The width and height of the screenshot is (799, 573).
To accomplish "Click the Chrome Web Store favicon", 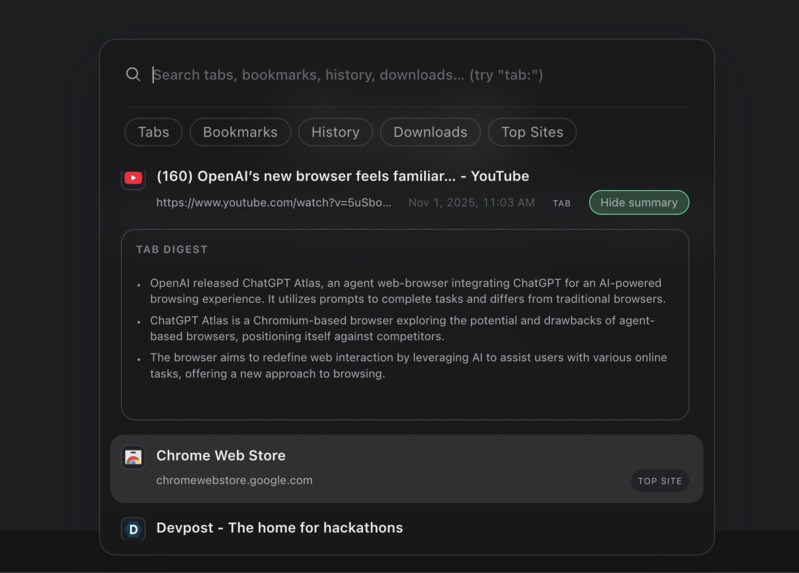I will (x=134, y=457).
